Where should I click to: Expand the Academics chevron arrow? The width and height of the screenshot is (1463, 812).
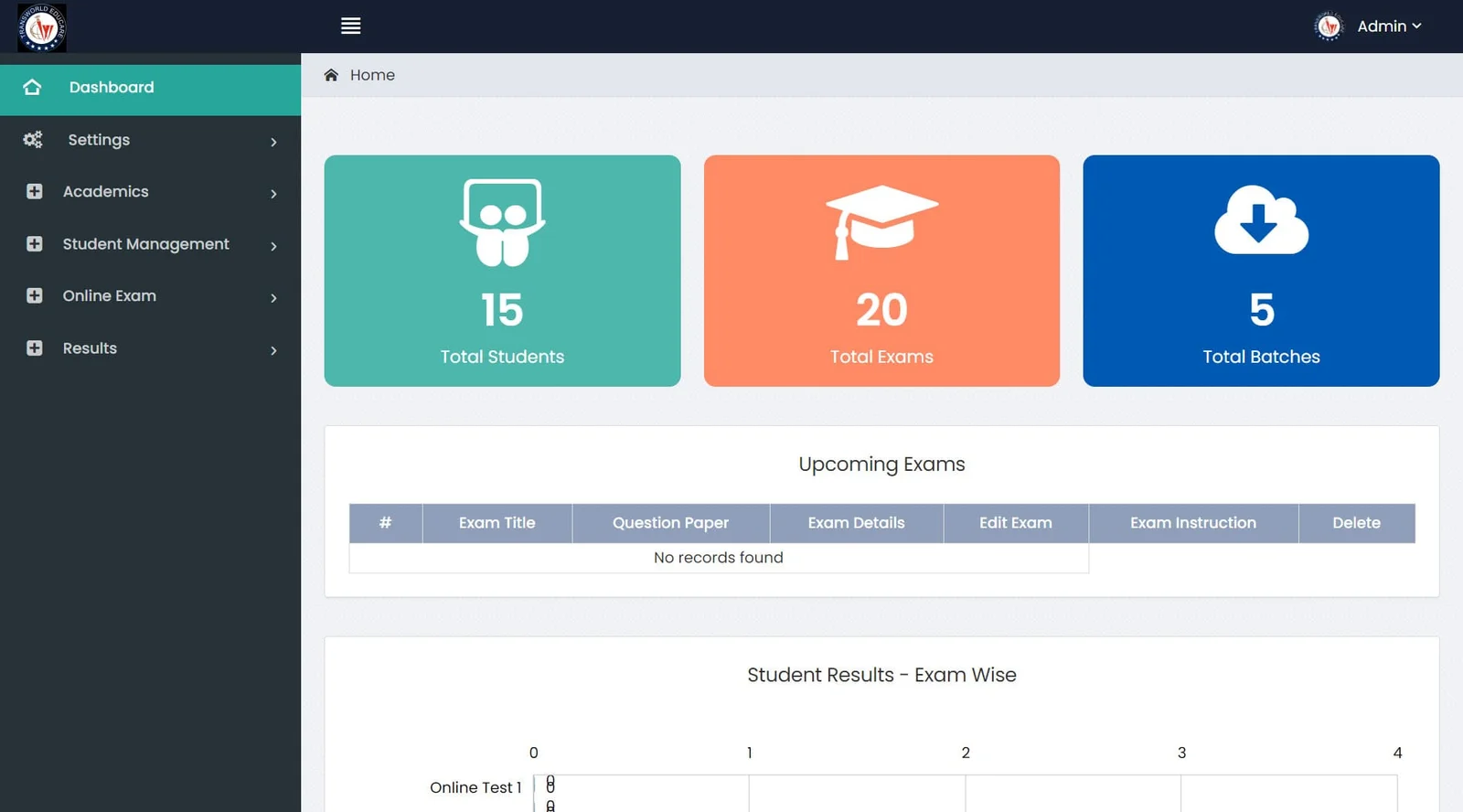point(273,194)
